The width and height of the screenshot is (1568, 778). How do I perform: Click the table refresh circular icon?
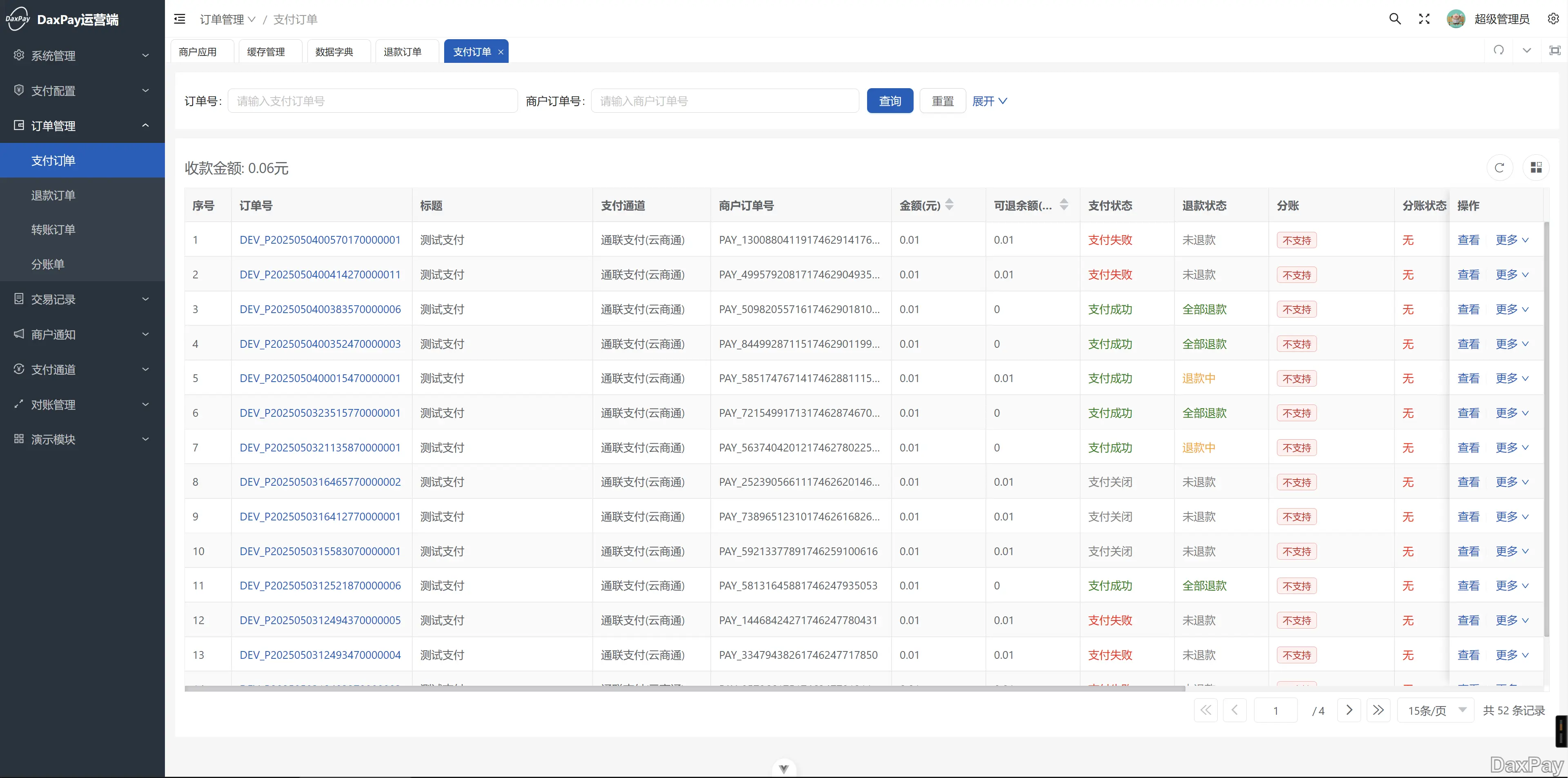coord(1499,168)
